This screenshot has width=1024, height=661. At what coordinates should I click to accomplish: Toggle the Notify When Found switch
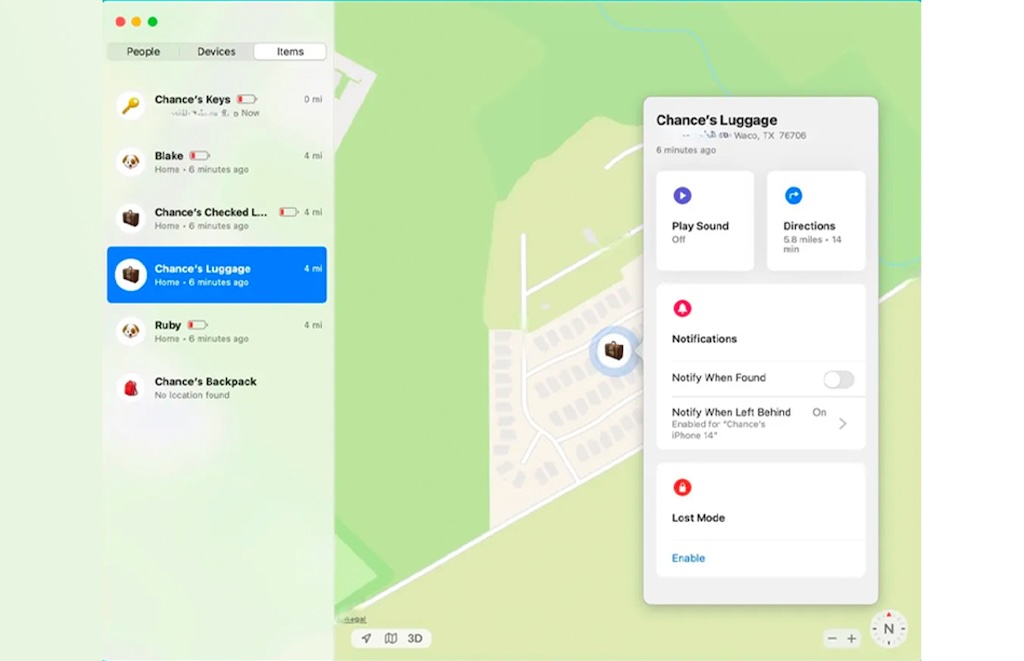click(838, 379)
